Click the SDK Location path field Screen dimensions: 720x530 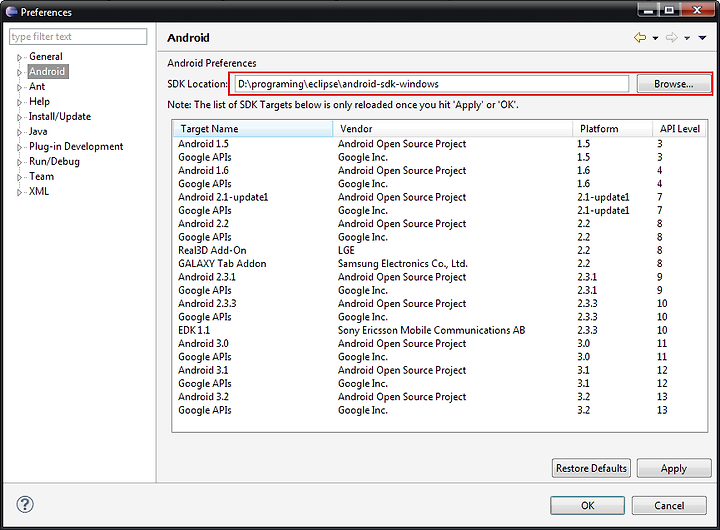(432, 84)
